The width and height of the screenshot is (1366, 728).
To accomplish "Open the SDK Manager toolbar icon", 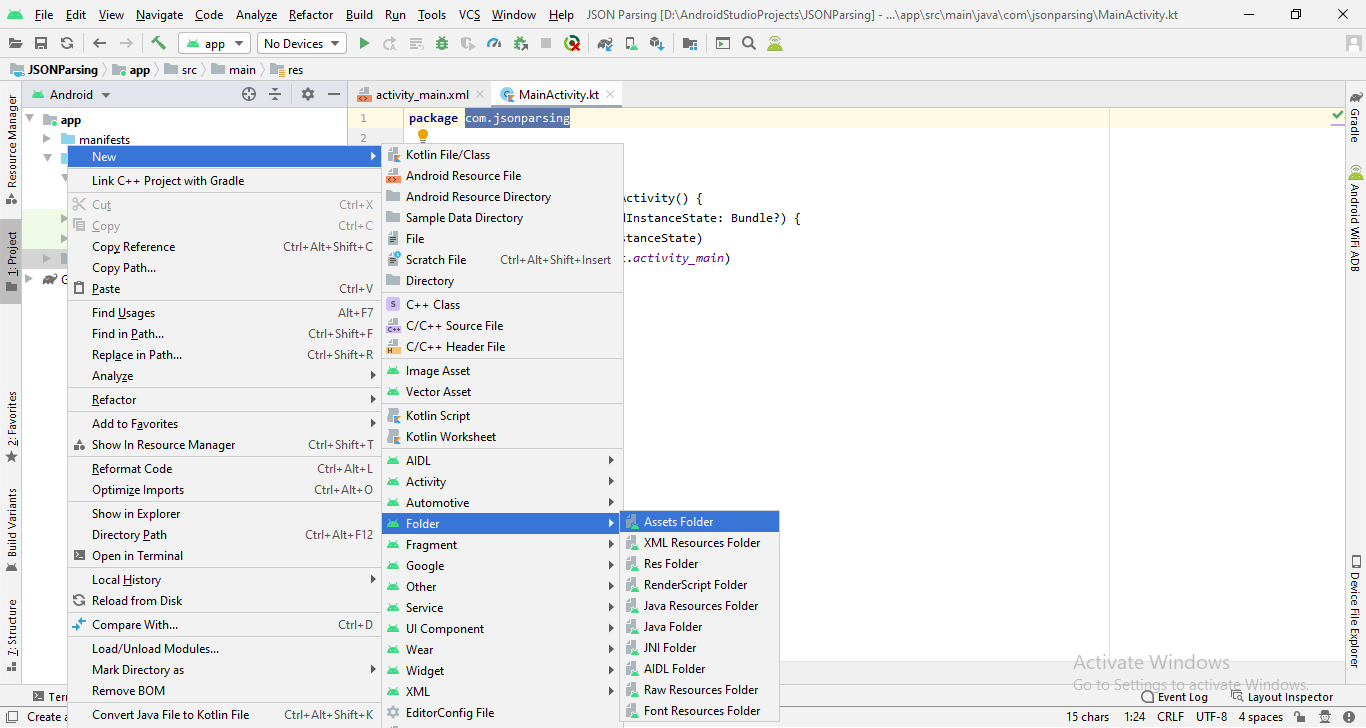I will click(656, 43).
